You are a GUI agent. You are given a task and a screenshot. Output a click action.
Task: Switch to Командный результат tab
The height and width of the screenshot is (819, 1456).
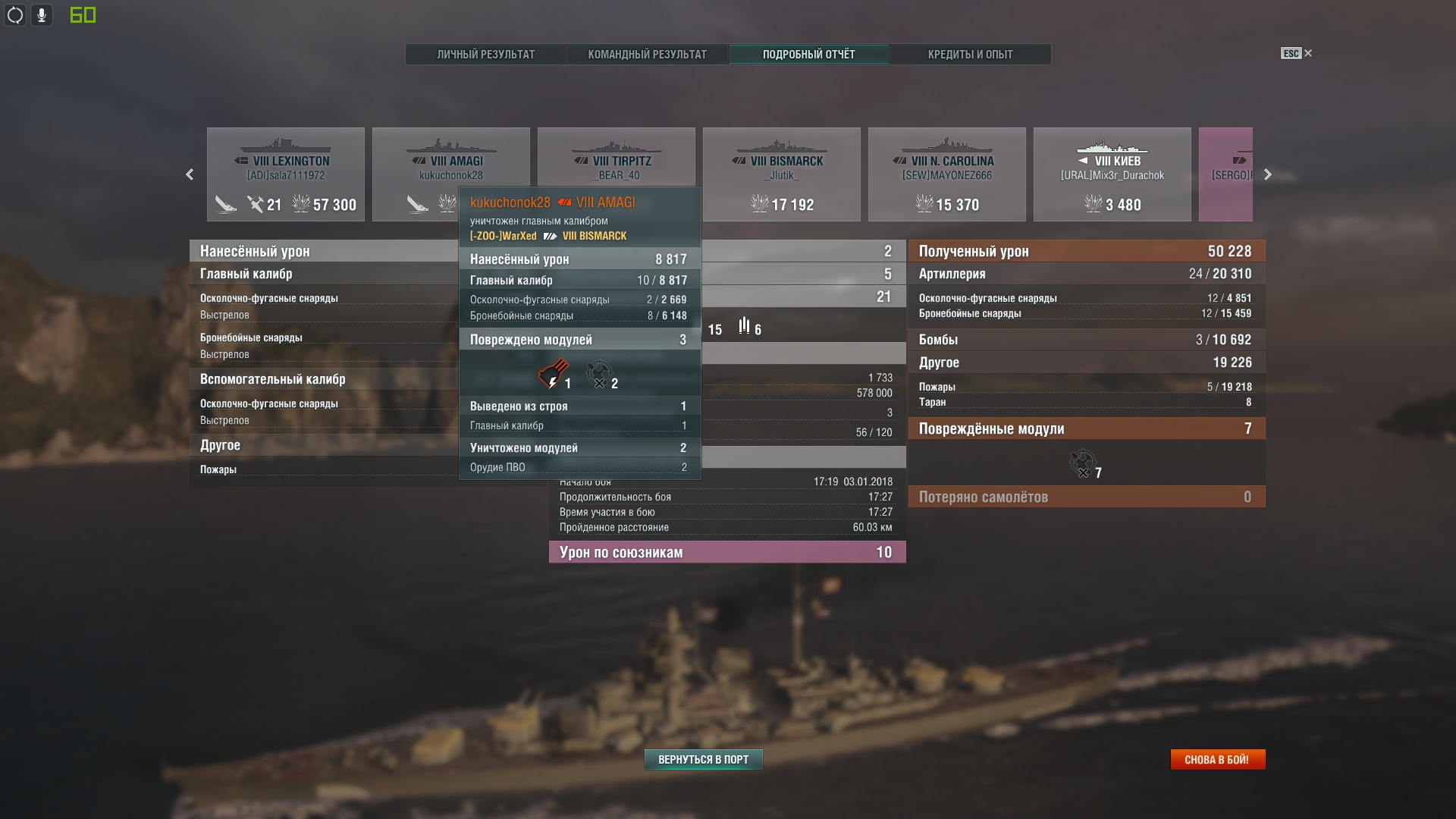(648, 55)
